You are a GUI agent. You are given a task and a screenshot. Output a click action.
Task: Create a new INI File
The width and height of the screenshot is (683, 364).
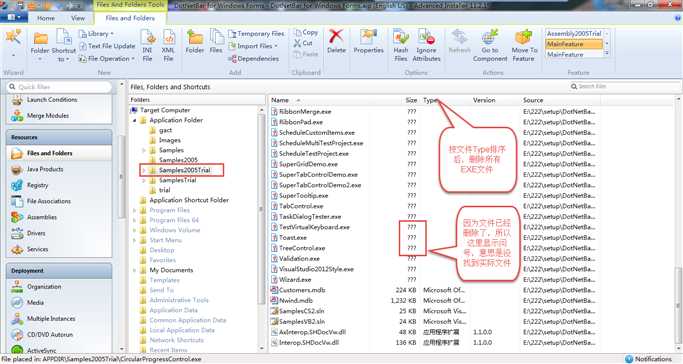point(148,46)
